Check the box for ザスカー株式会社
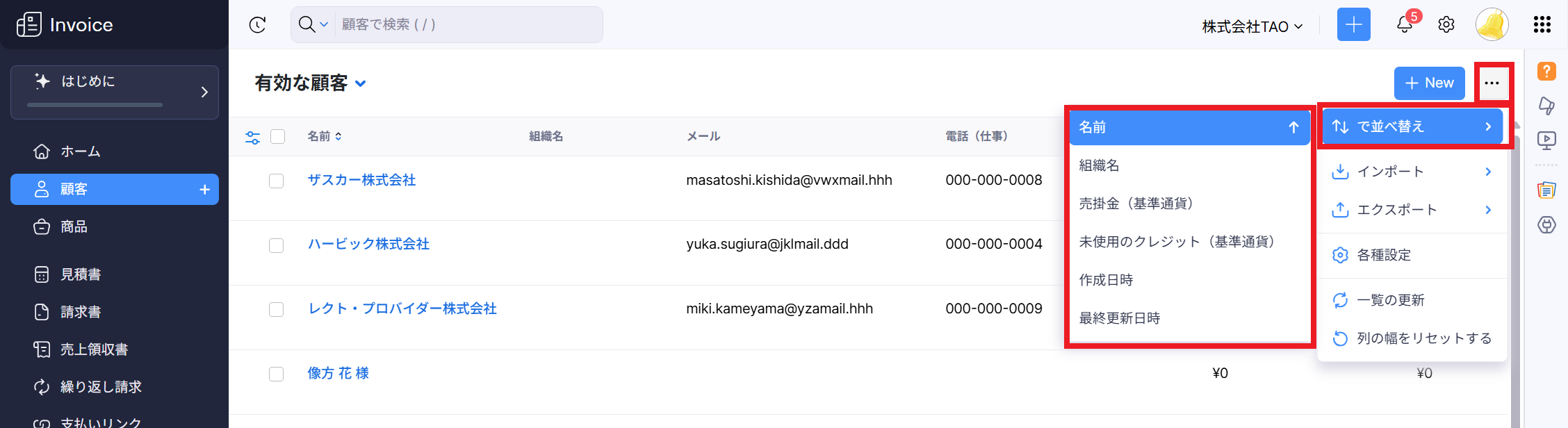Viewport: 1568px width, 428px height. (x=277, y=181)
